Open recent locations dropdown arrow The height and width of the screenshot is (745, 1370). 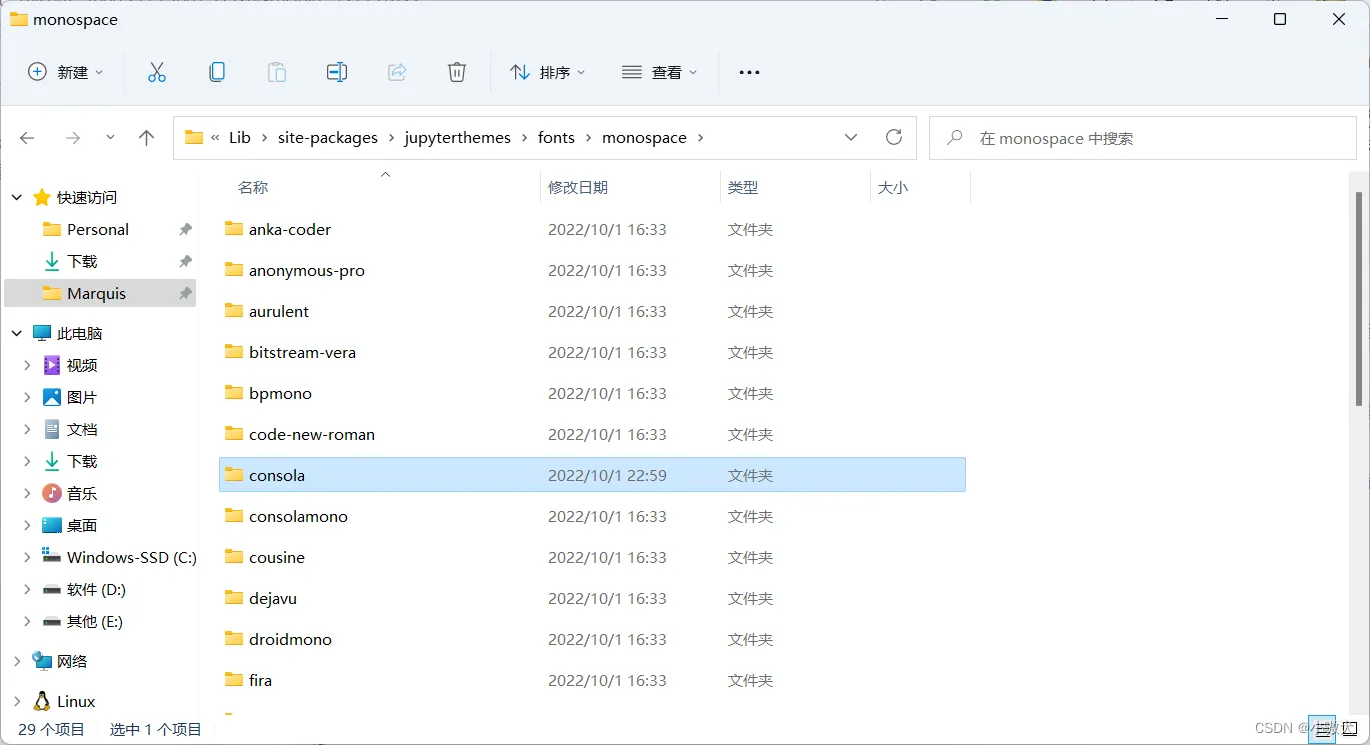[110, 138]
